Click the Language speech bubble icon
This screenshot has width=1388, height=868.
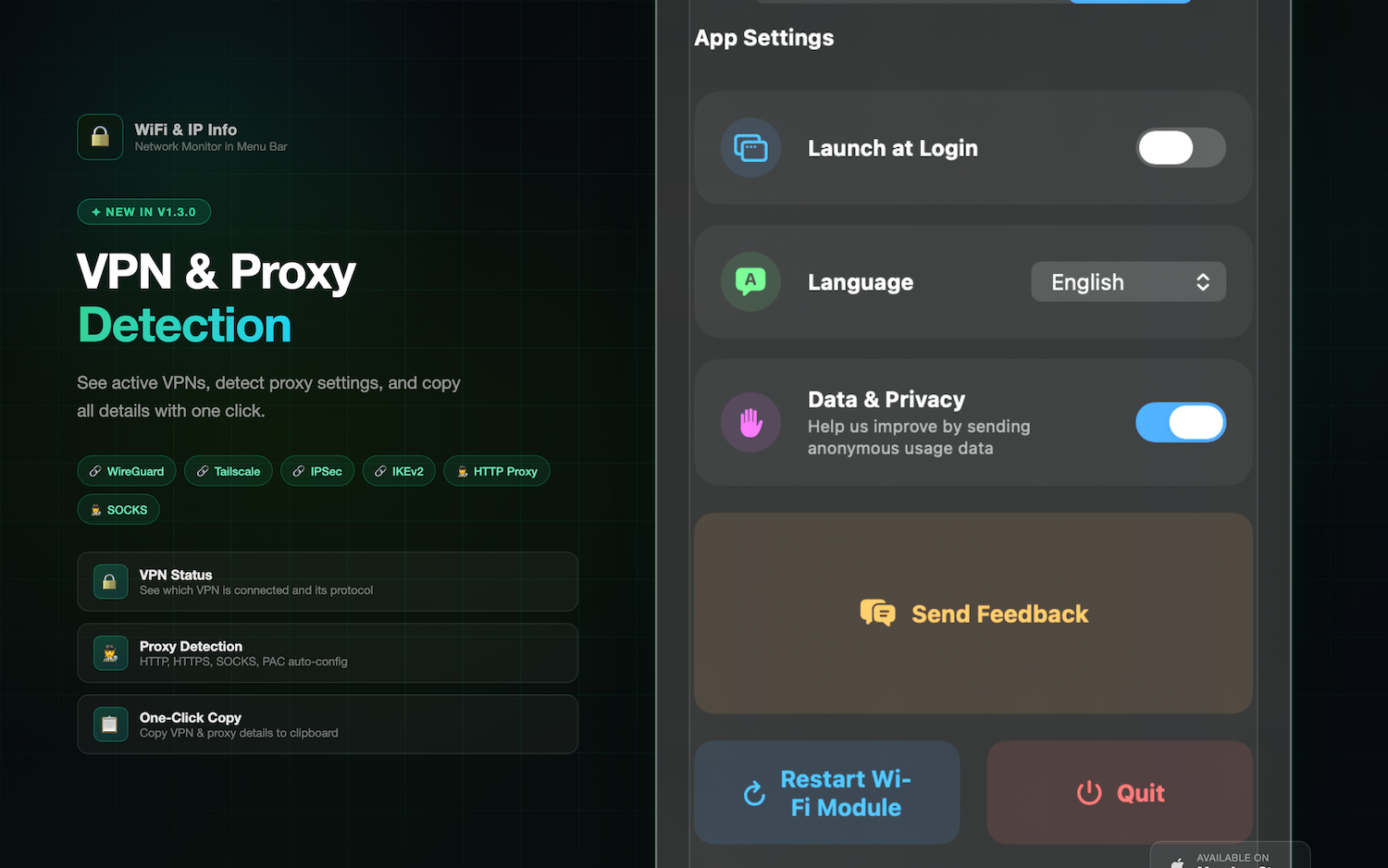[750, 281]
